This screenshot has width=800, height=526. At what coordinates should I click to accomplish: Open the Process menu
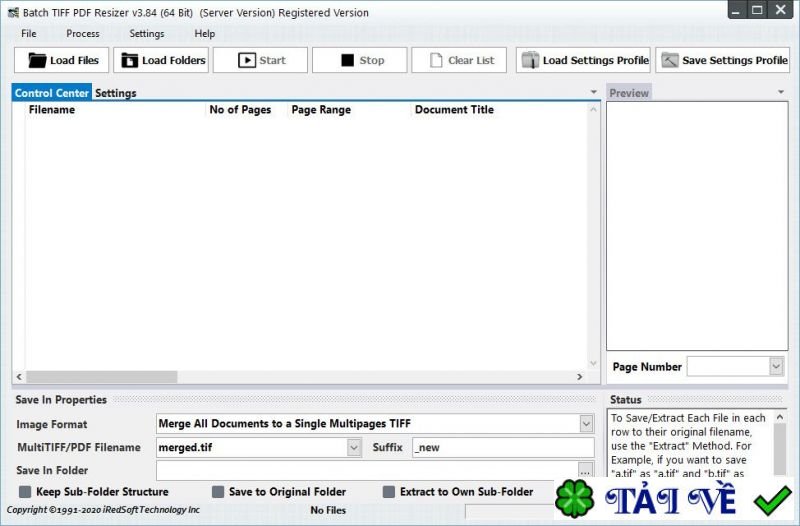click(x=83, y=34)
